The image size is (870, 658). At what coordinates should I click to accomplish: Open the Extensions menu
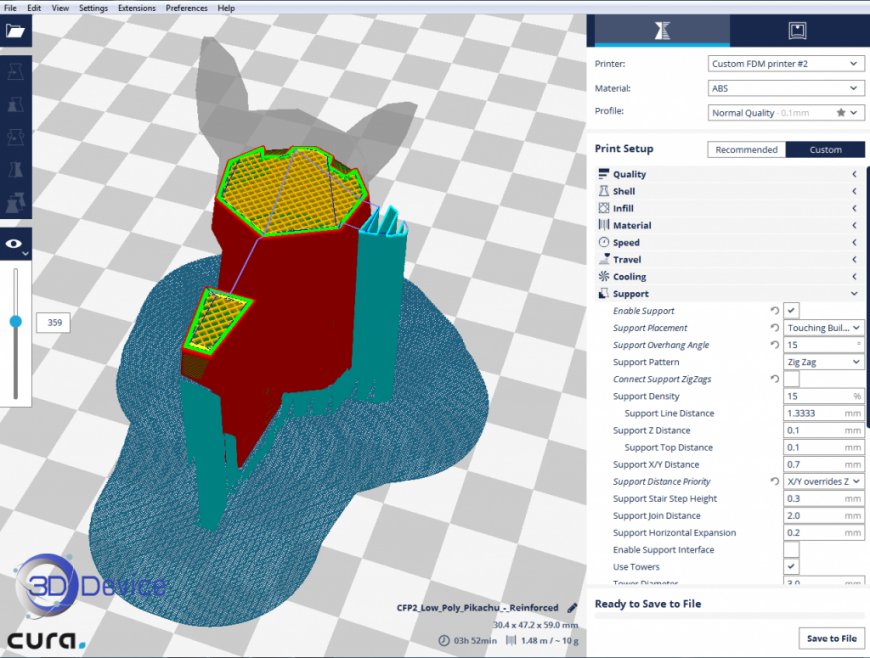coord(136,8)
